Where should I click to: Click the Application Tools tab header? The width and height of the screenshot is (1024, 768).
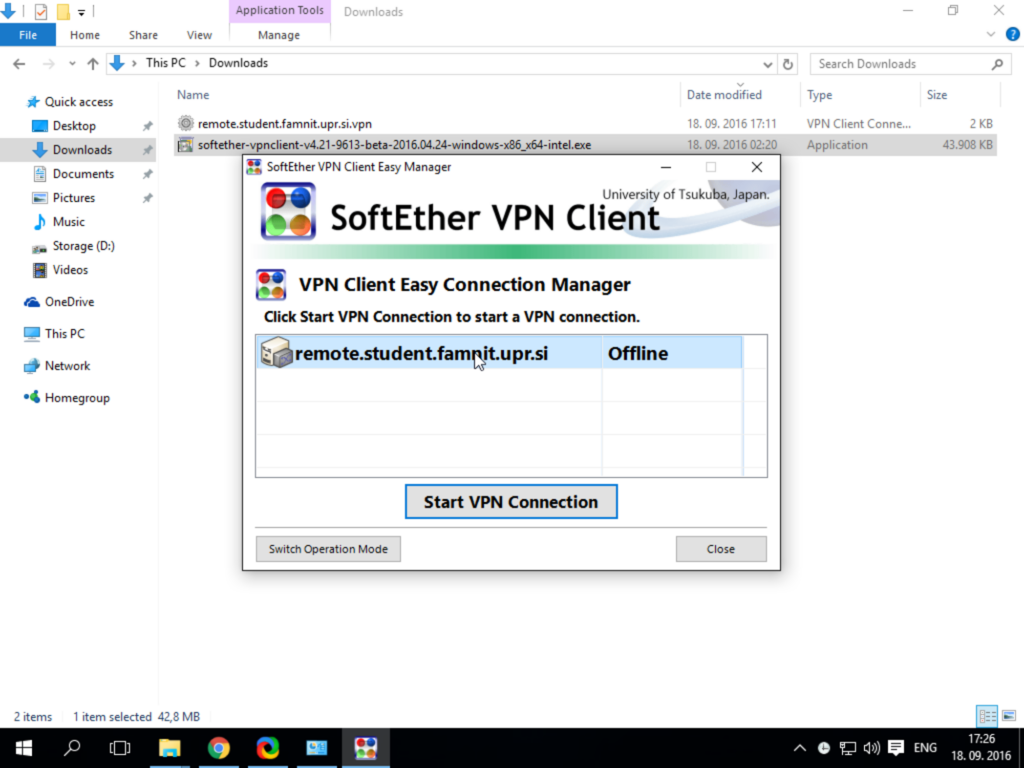click(x=280, y=10)
